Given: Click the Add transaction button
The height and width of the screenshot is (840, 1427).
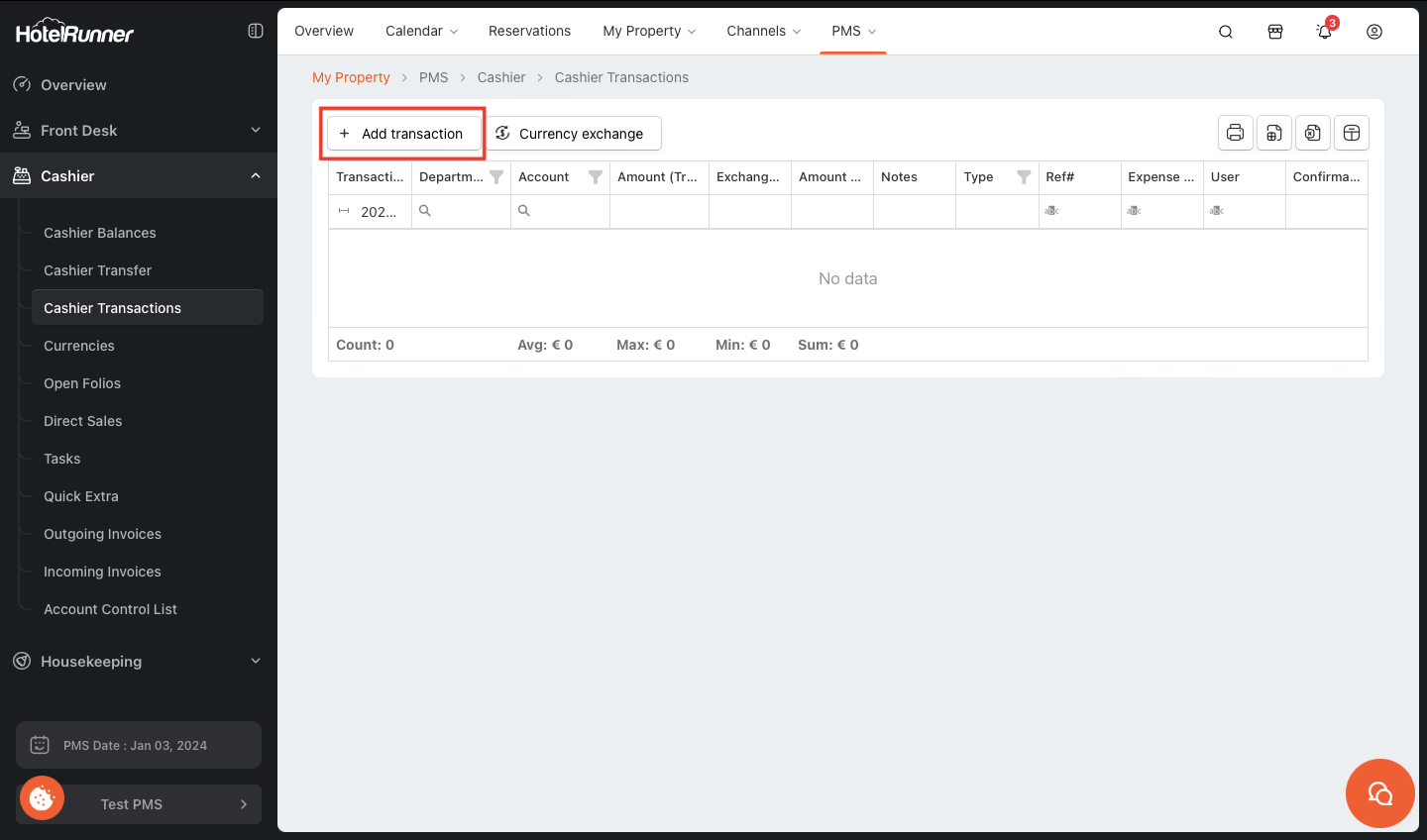Looking at the screenshot, I should pyautogui.click(x=403, y=134).
